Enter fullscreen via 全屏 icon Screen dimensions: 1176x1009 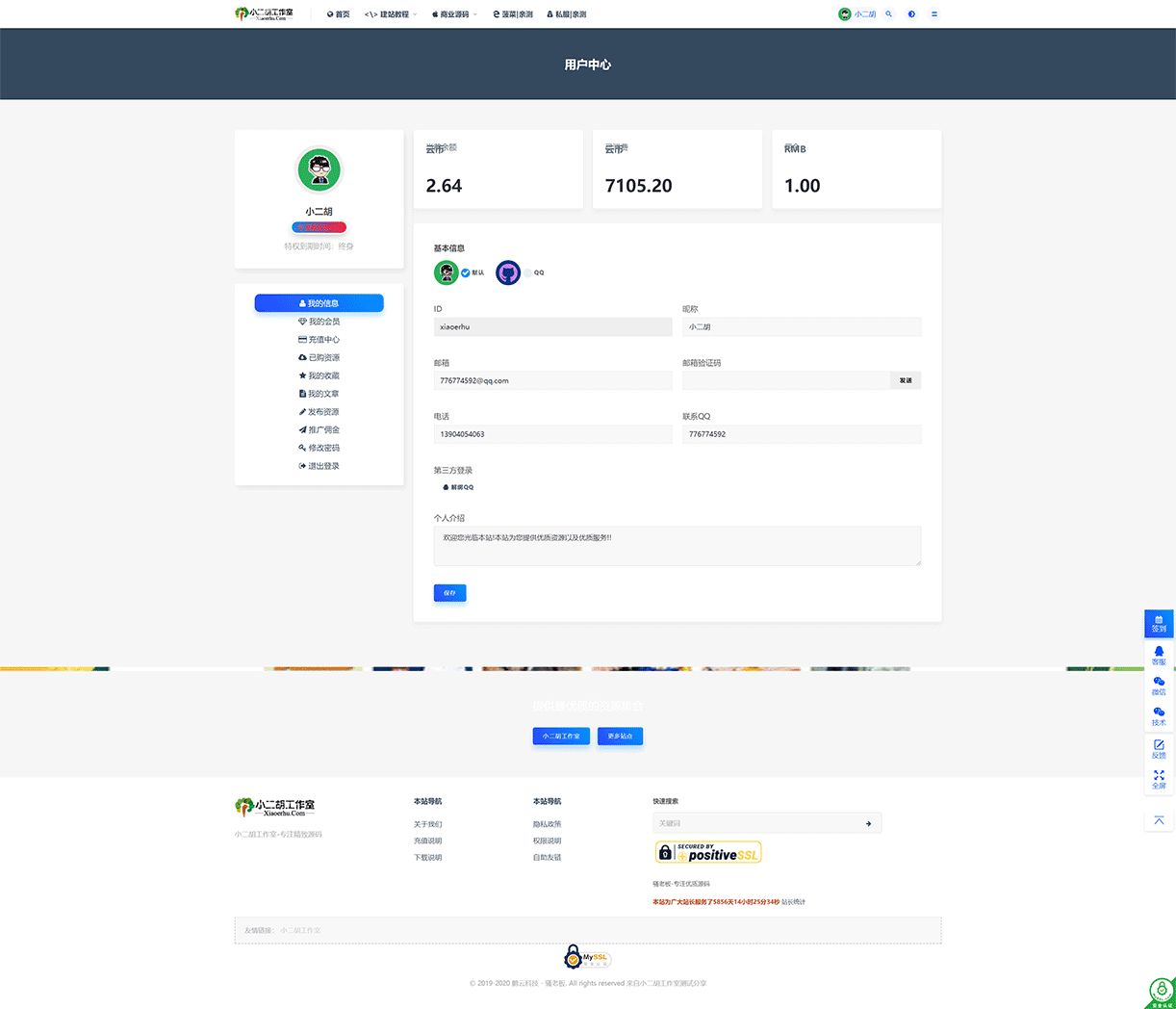(x=1159, y=779)
